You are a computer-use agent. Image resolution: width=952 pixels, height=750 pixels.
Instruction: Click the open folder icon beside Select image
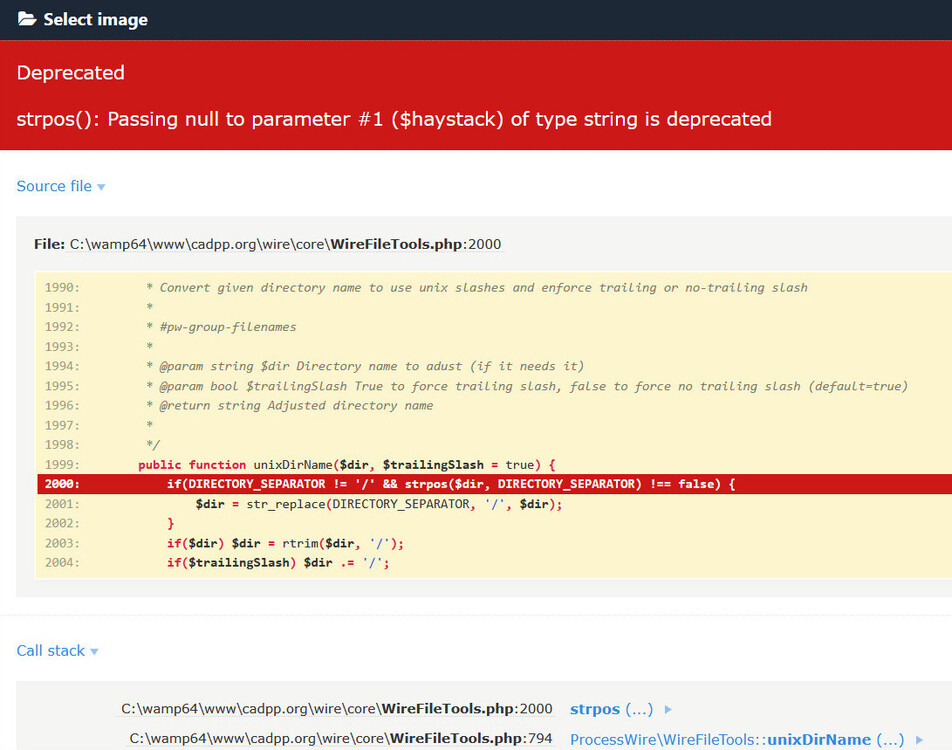27,19
